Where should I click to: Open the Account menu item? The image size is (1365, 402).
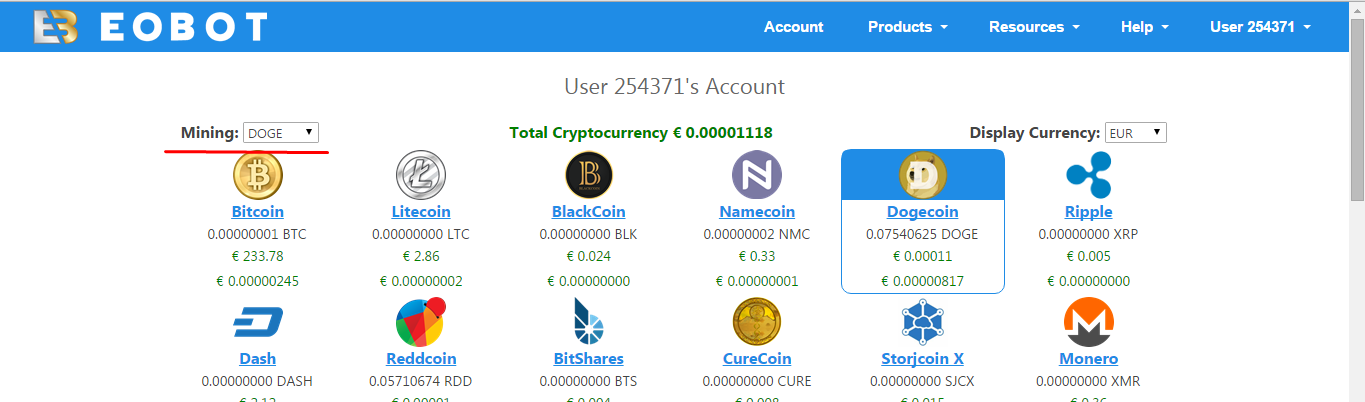tap(794, 27)
